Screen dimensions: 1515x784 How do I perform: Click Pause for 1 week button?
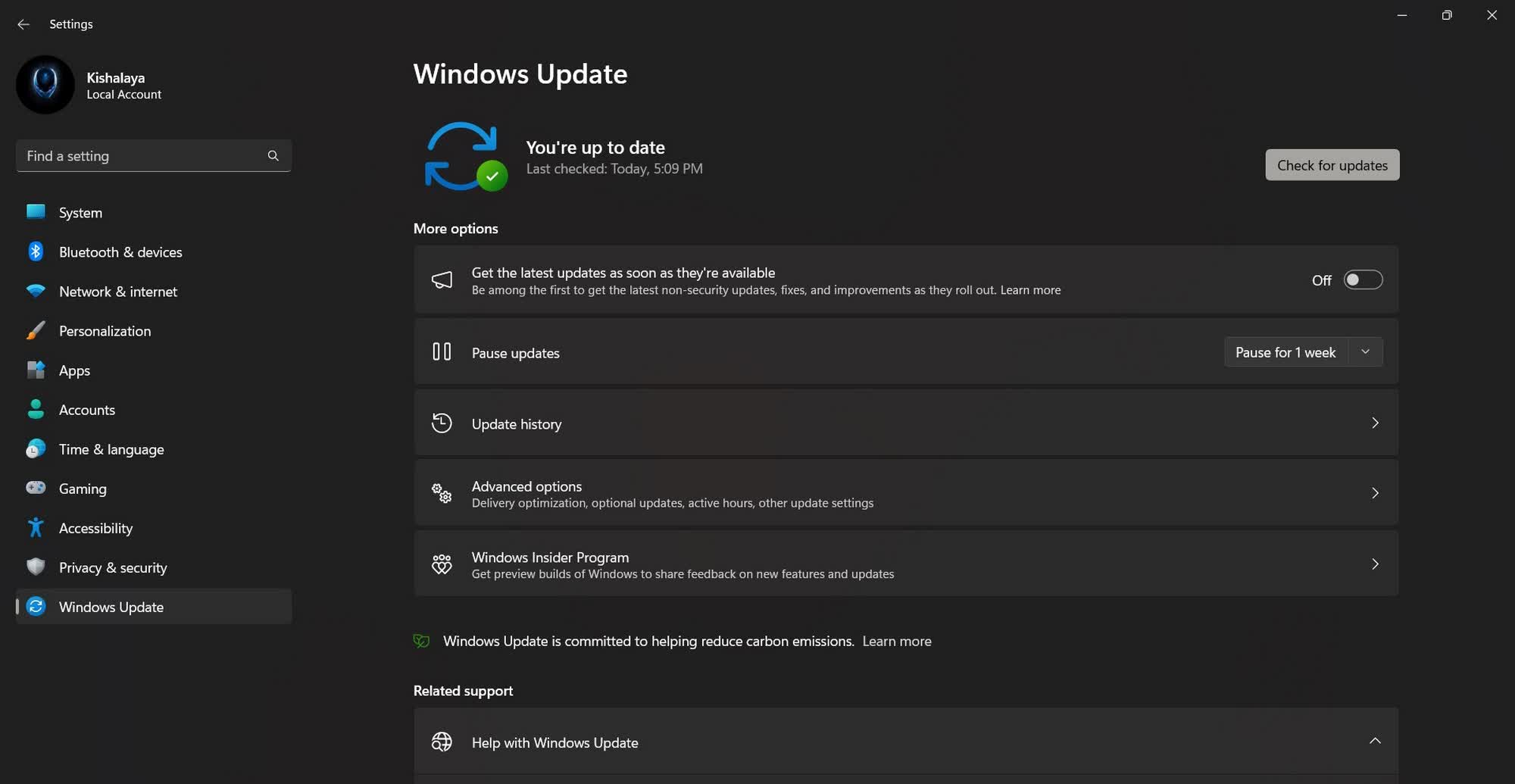1285,351
